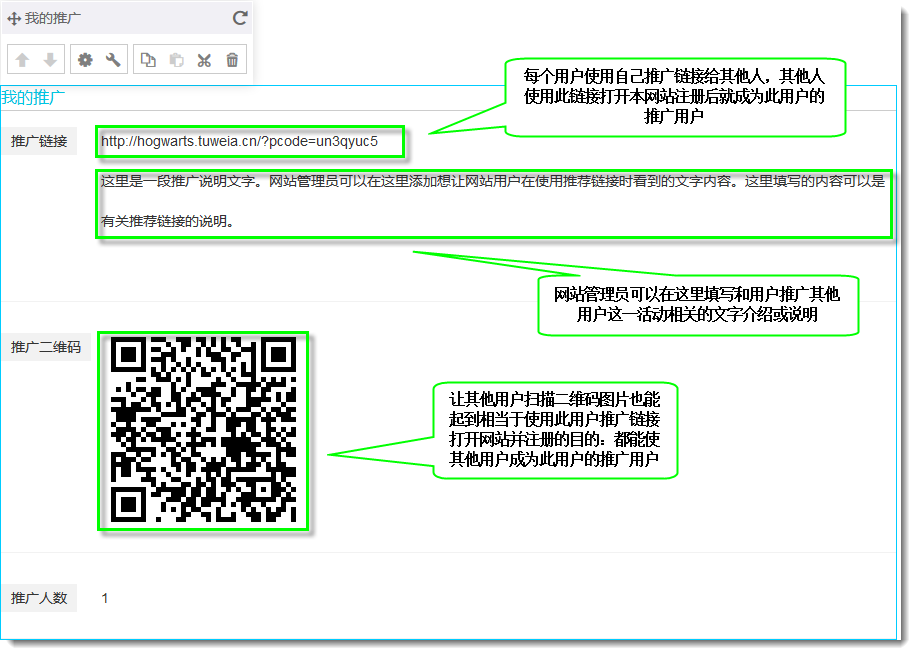Click the promotion count value 1
916x655 pixels.
[x=105, y=598]
